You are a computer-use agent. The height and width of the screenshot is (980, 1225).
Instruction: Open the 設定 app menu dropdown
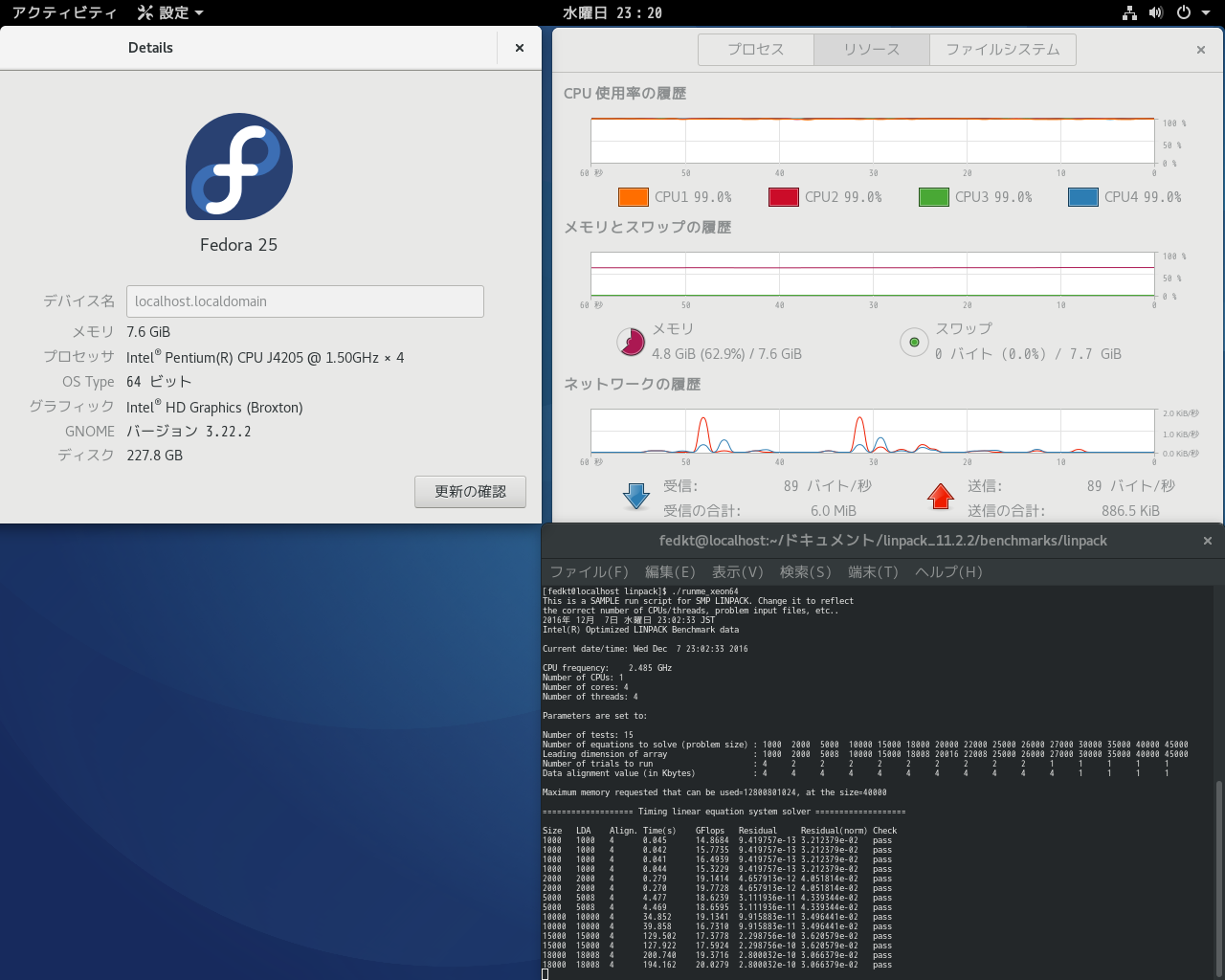pos(170,12)
